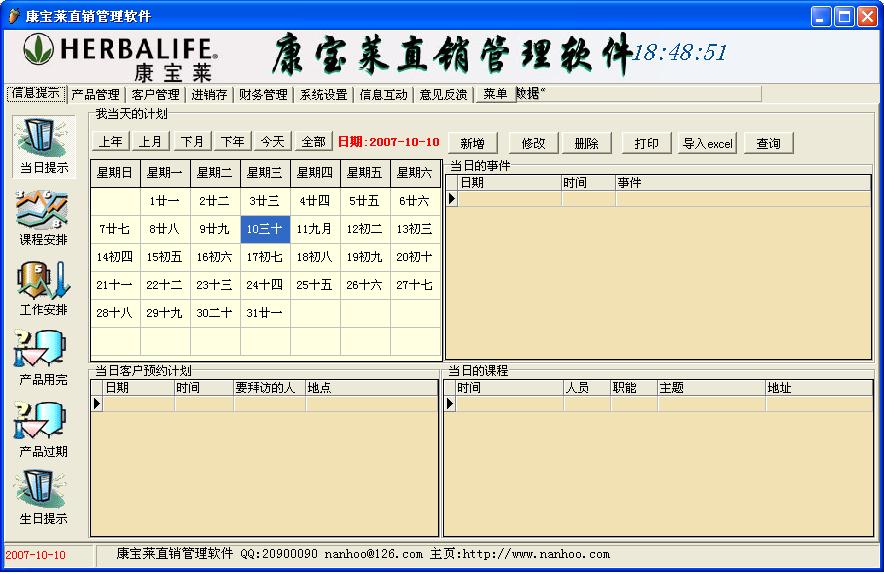This screenshot has height=574, width=884.
Task: Minimize the 康宝莱直销管理软件 window
Action: pos(821,16)
